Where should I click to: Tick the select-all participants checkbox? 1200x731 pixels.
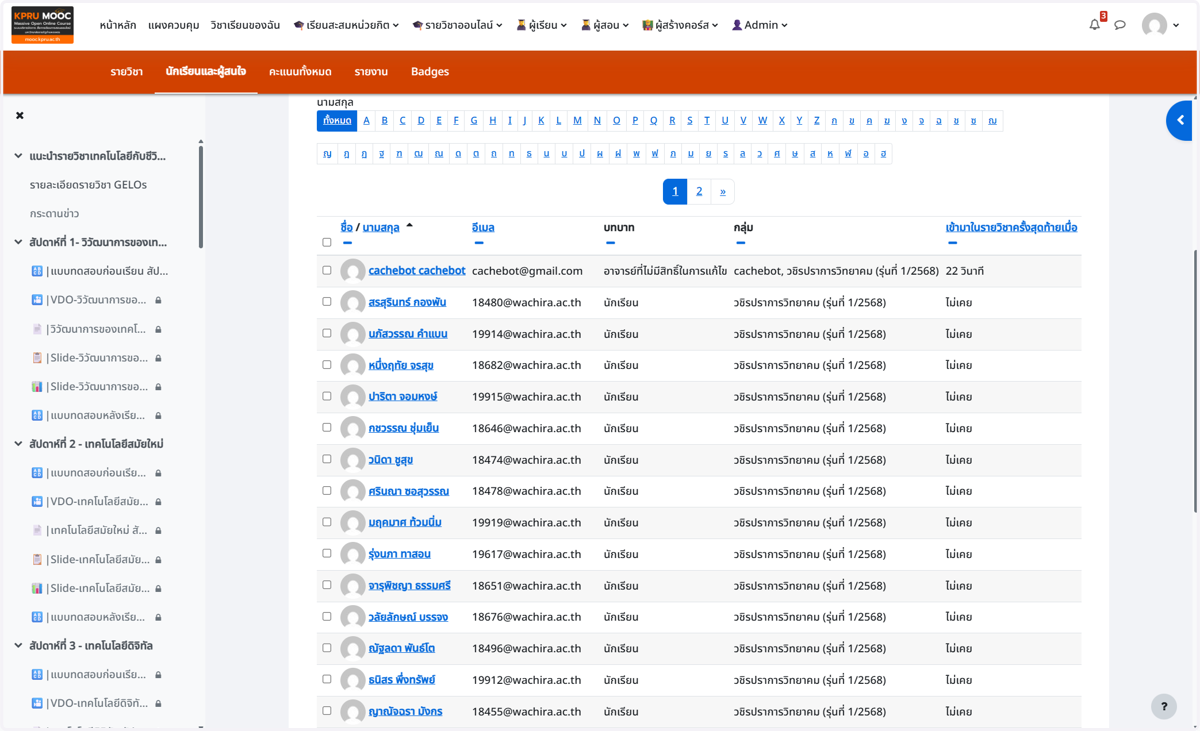click(327, 243)
